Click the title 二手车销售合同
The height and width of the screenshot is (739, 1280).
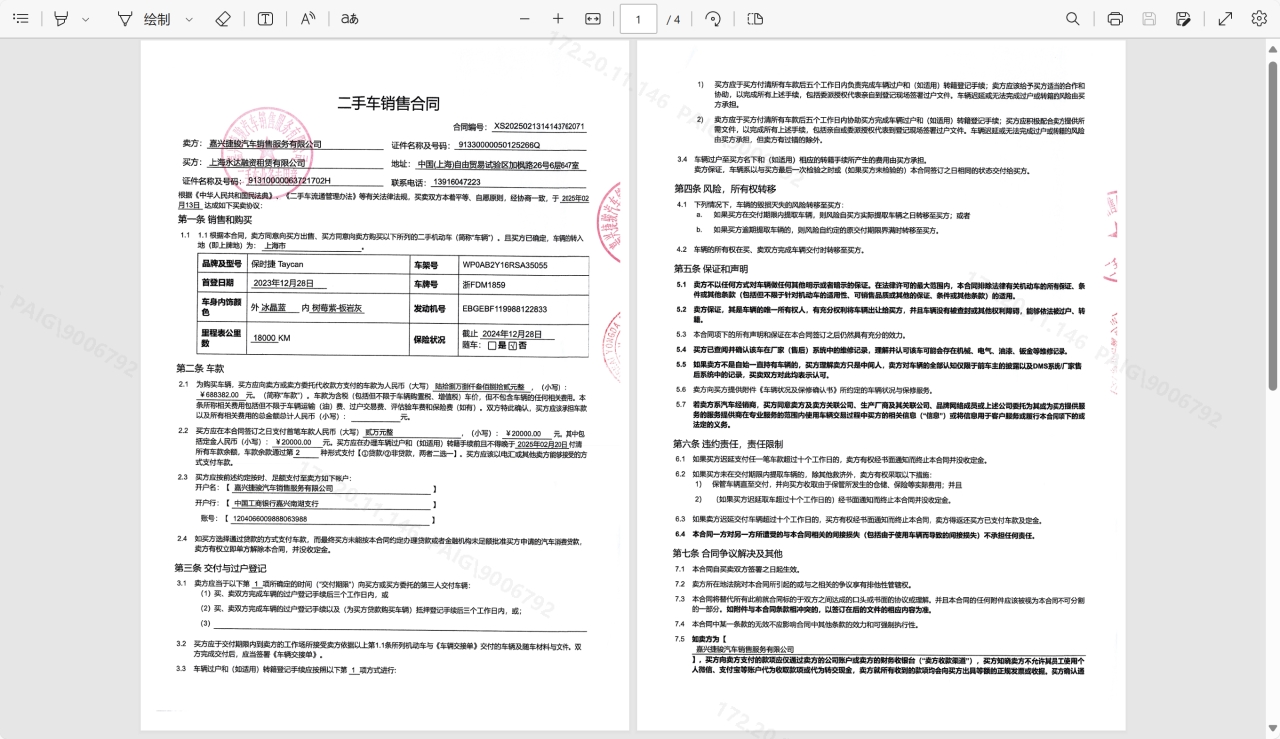click(x=388, y=103)
